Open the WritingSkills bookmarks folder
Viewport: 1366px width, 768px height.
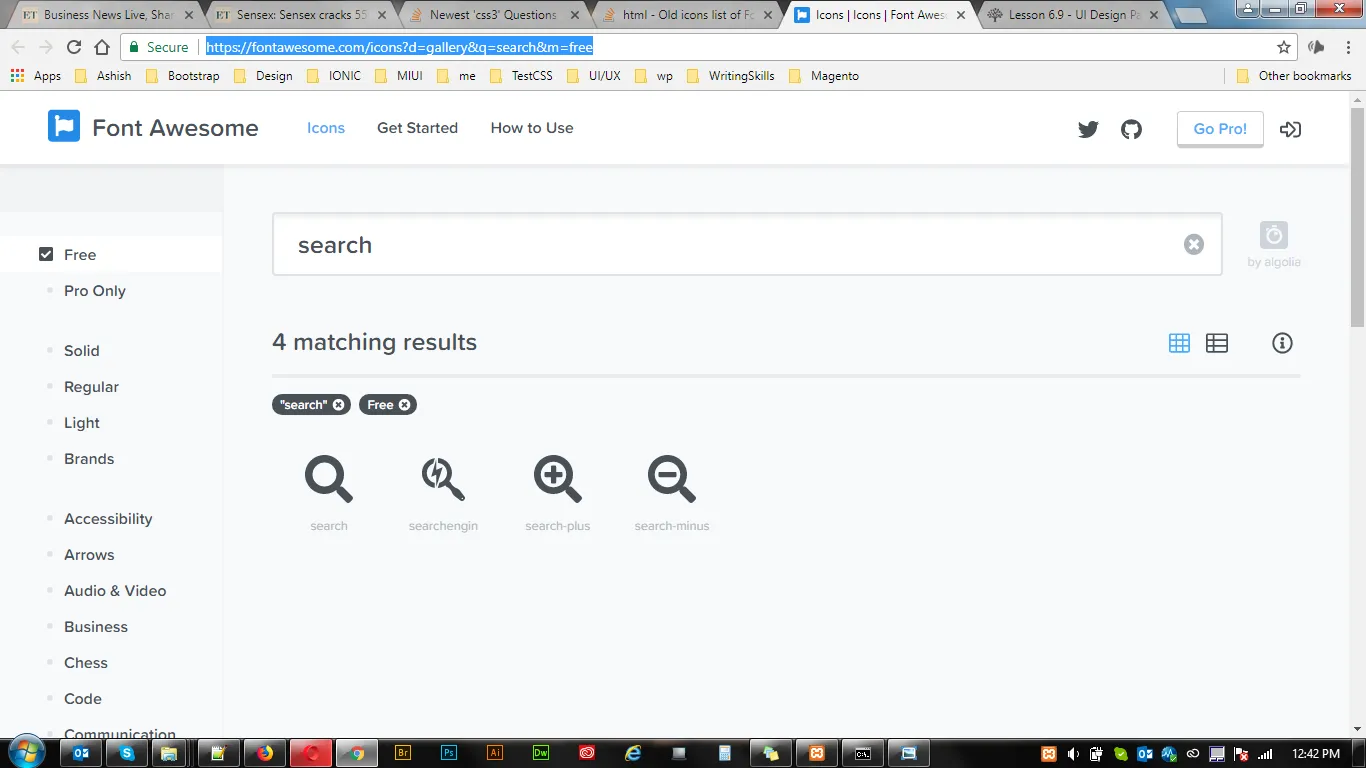pyautogui.click(x=731, y=76)
